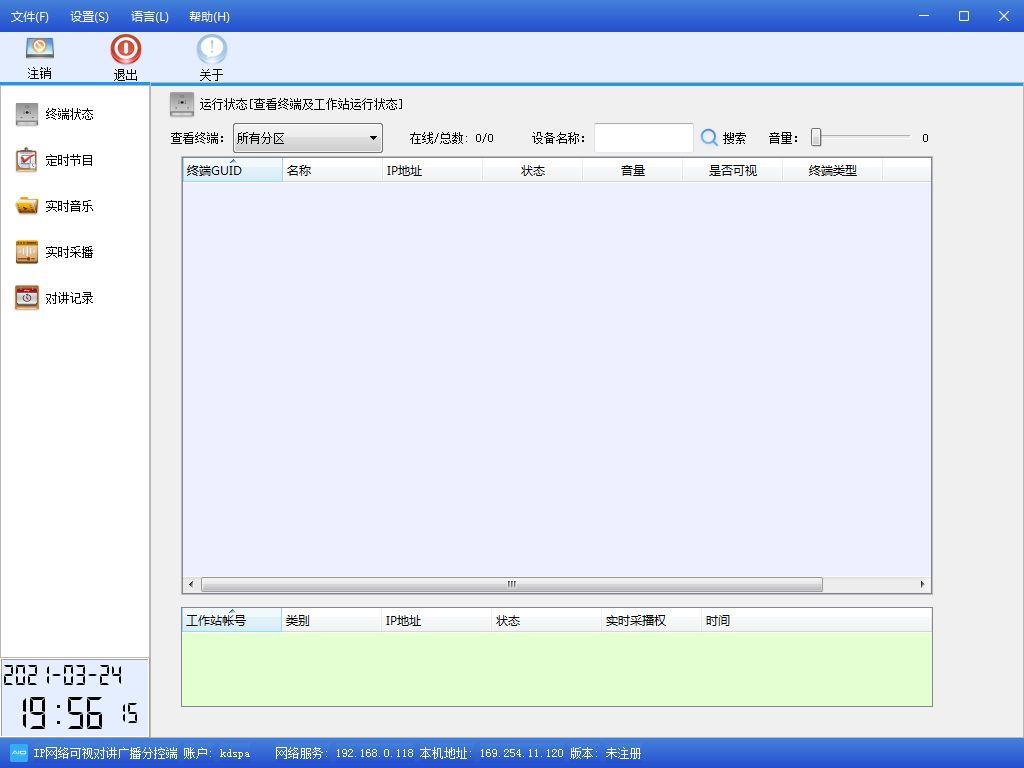Click the magnifier search icon
The image size is (1024, 768).
[x=708, y=137]
